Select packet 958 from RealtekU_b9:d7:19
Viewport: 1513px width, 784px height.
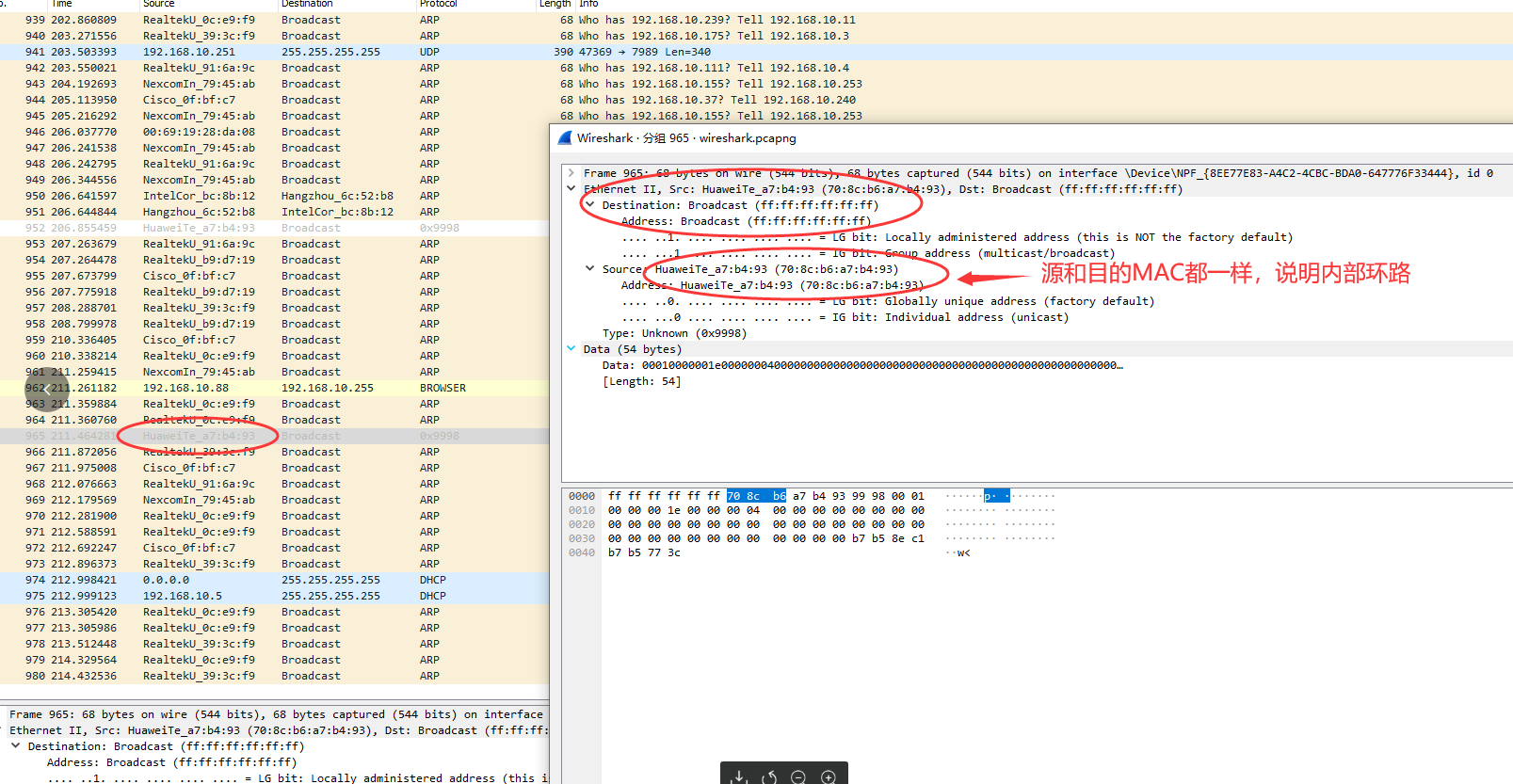pyautogui.click(x=275, y=324)
